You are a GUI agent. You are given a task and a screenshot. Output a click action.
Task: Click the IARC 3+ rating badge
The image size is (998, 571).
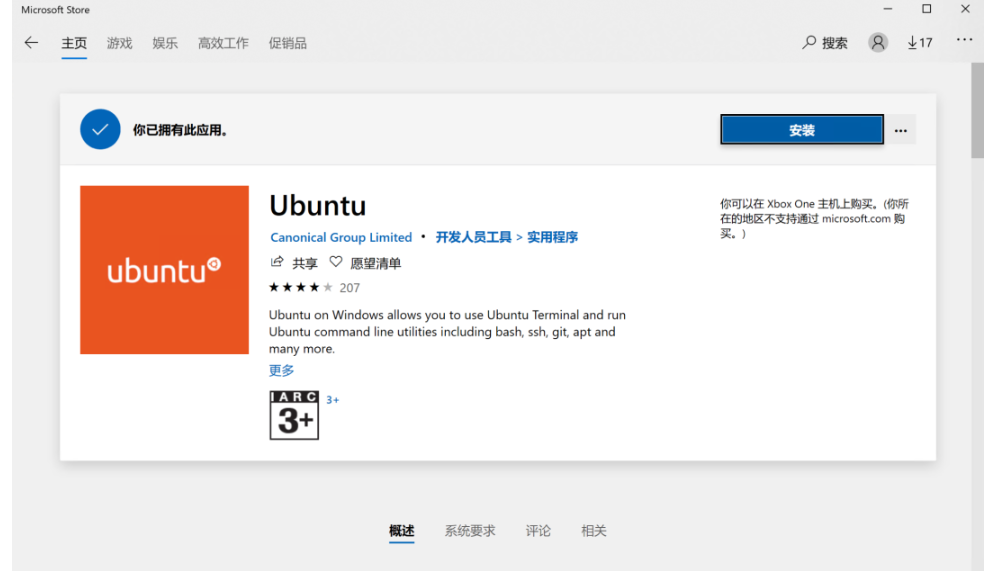(294, 415)
